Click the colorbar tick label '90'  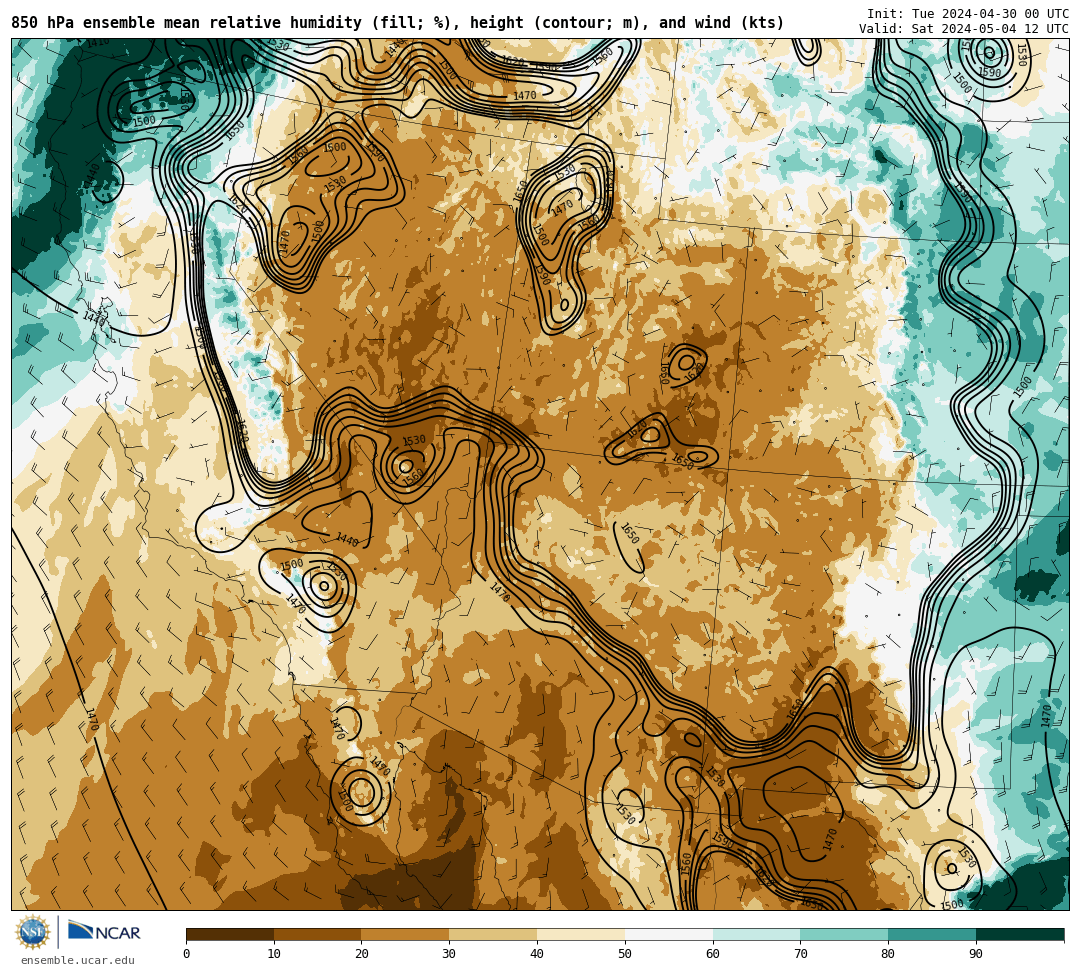(976, 954)
